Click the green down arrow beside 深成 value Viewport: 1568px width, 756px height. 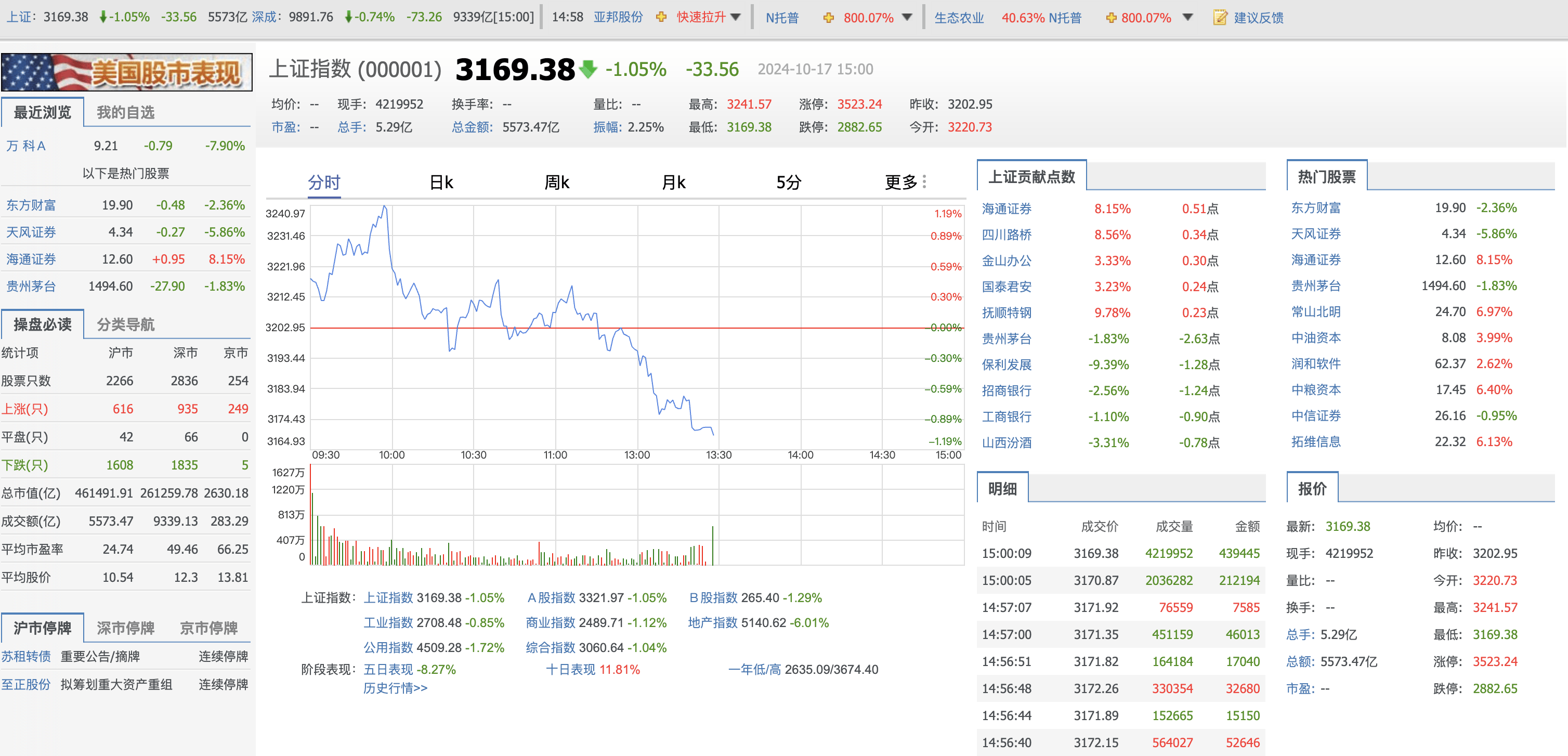[348, 18]
